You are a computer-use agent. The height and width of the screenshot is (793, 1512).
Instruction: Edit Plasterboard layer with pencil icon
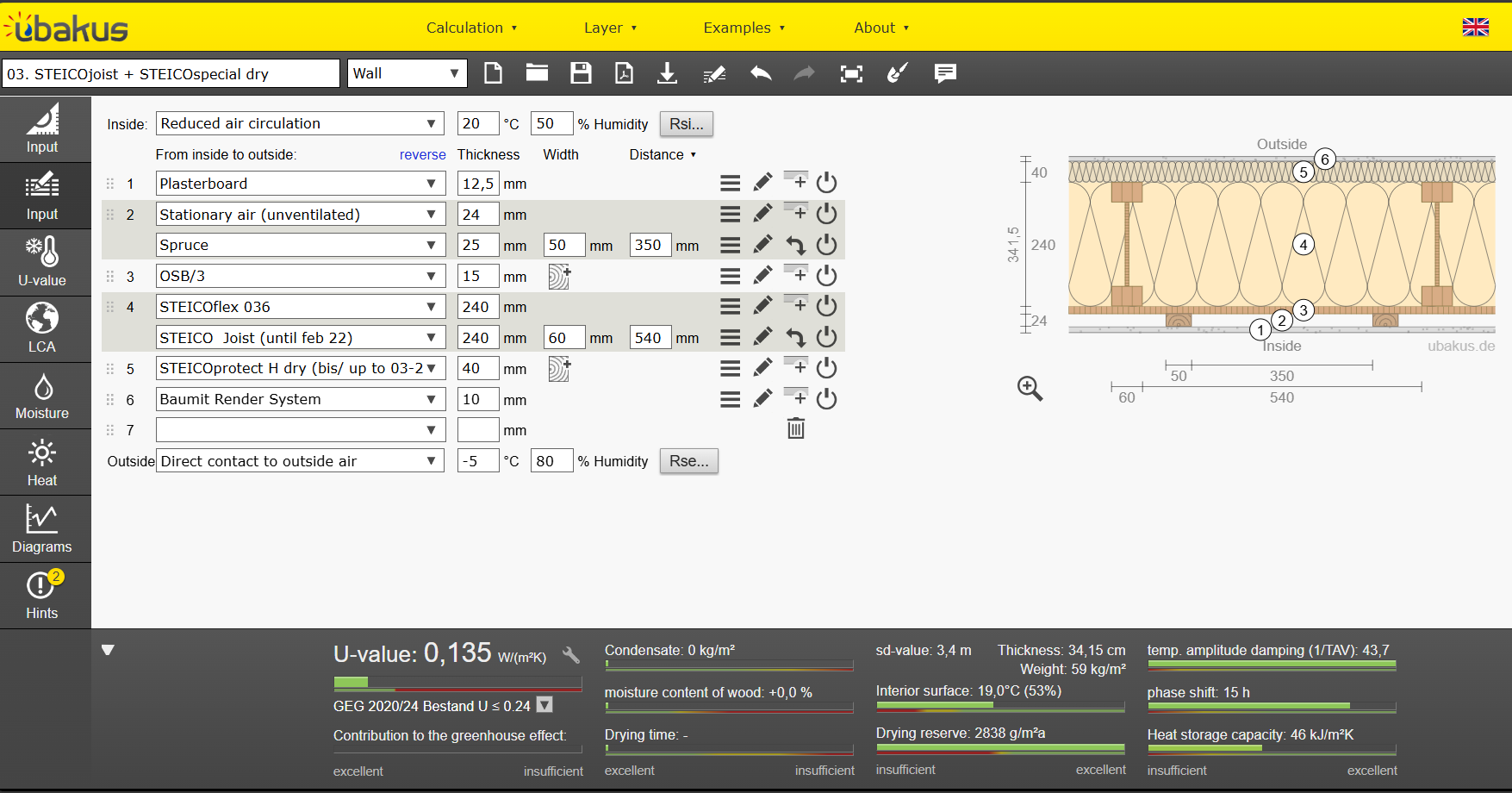pyautogui.click(x=762, y=183)
